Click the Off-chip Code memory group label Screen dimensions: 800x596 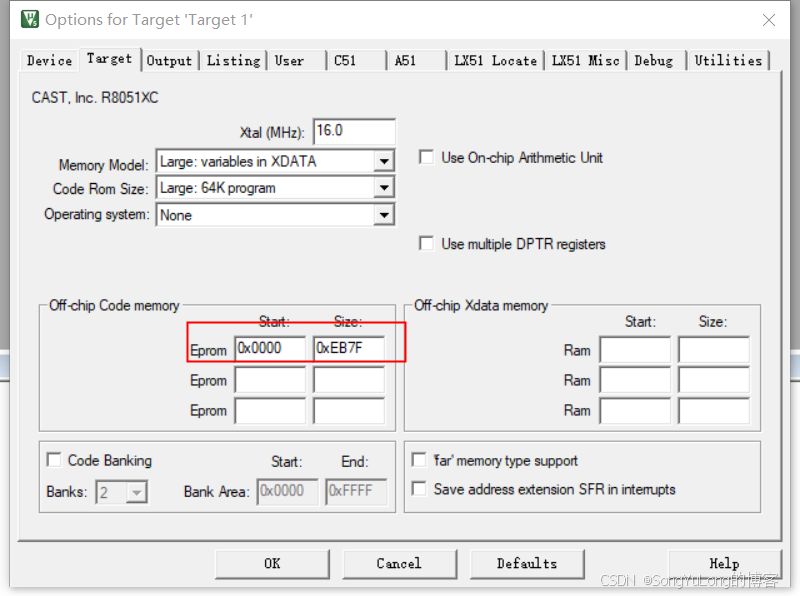click(114, 305)
